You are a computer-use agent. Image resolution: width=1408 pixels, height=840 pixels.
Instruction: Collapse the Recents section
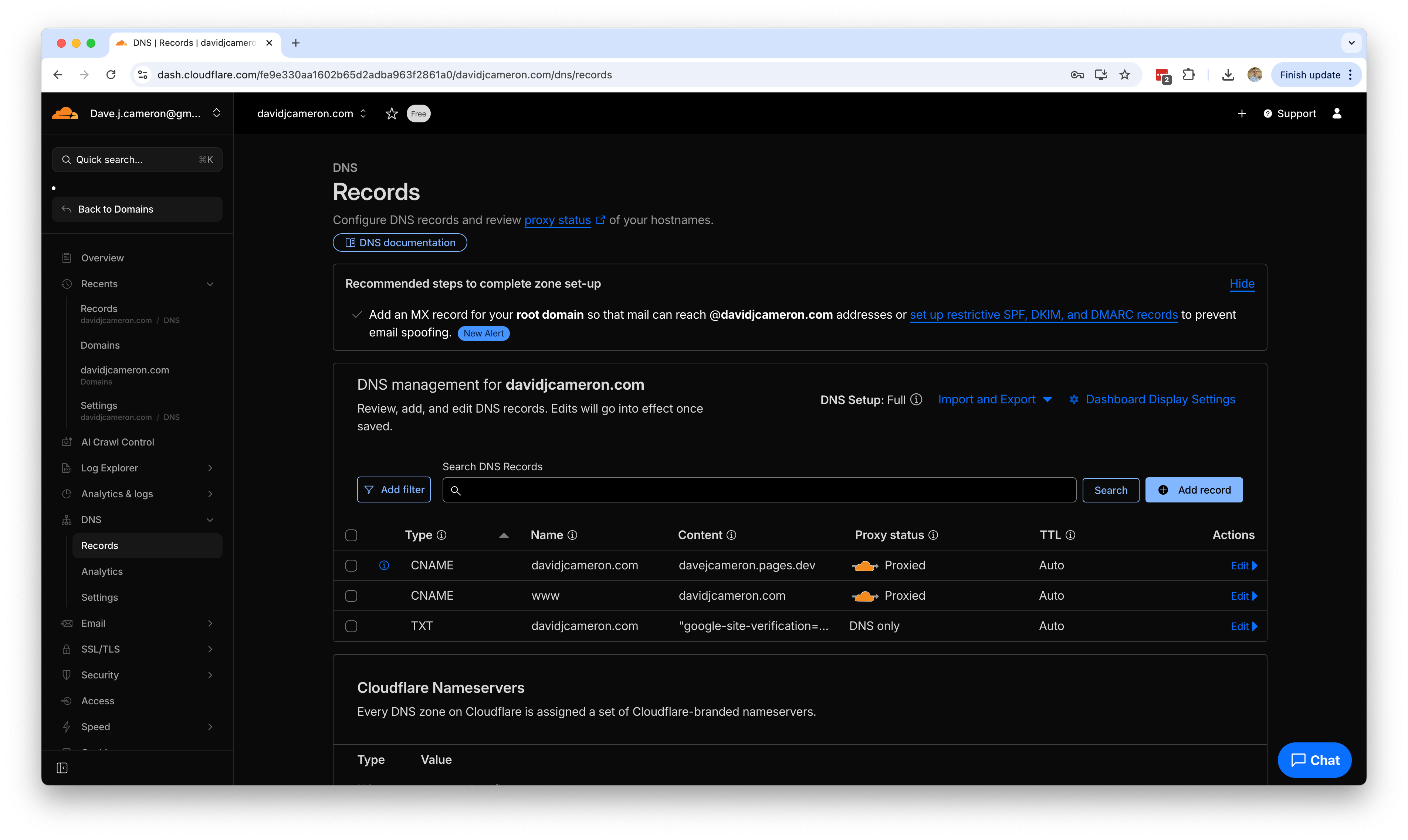210,284
